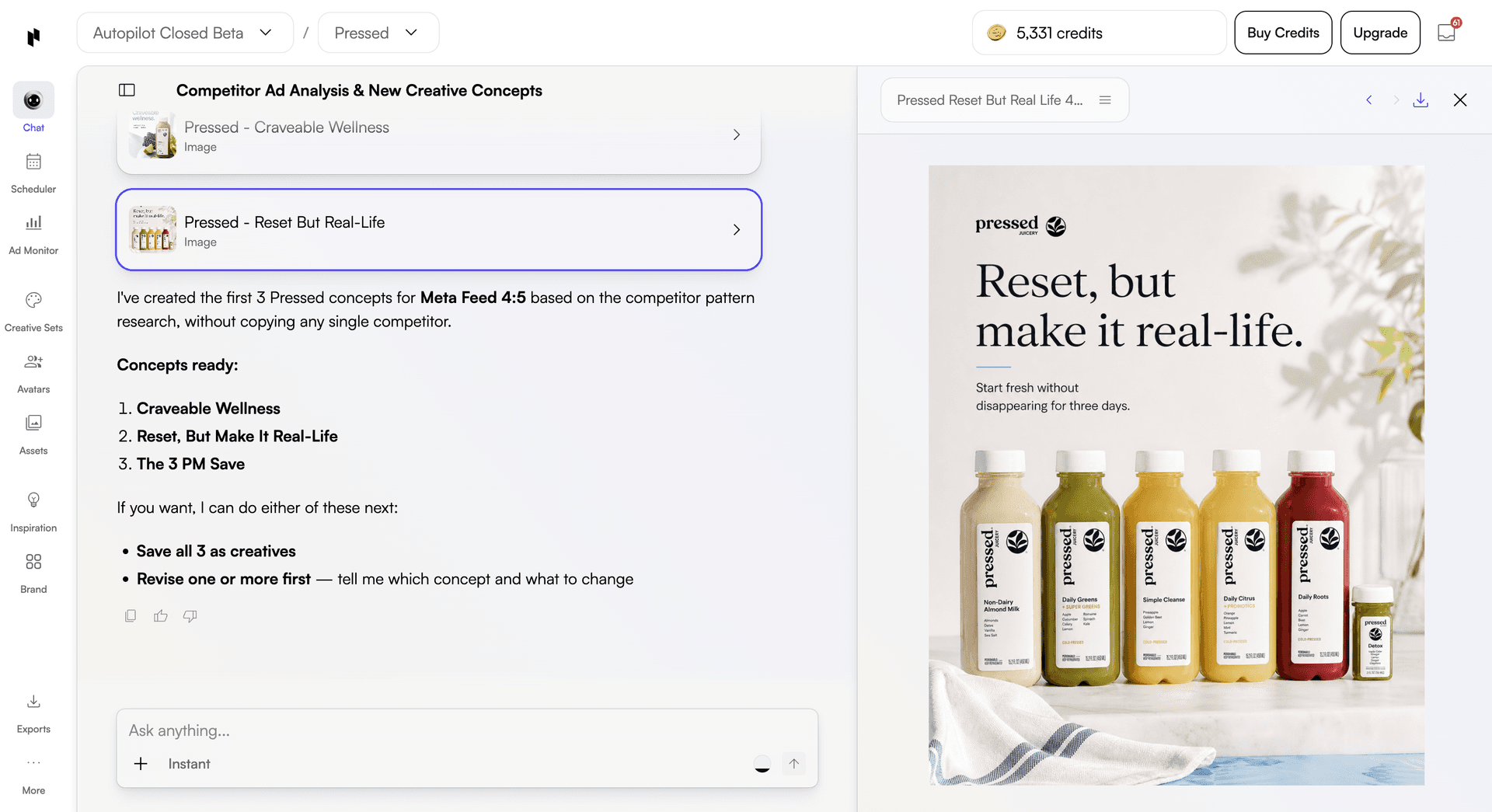This screenshot has height=812, width=1492.
Task: Go to next preview image
Action: tap(1396, 99)
